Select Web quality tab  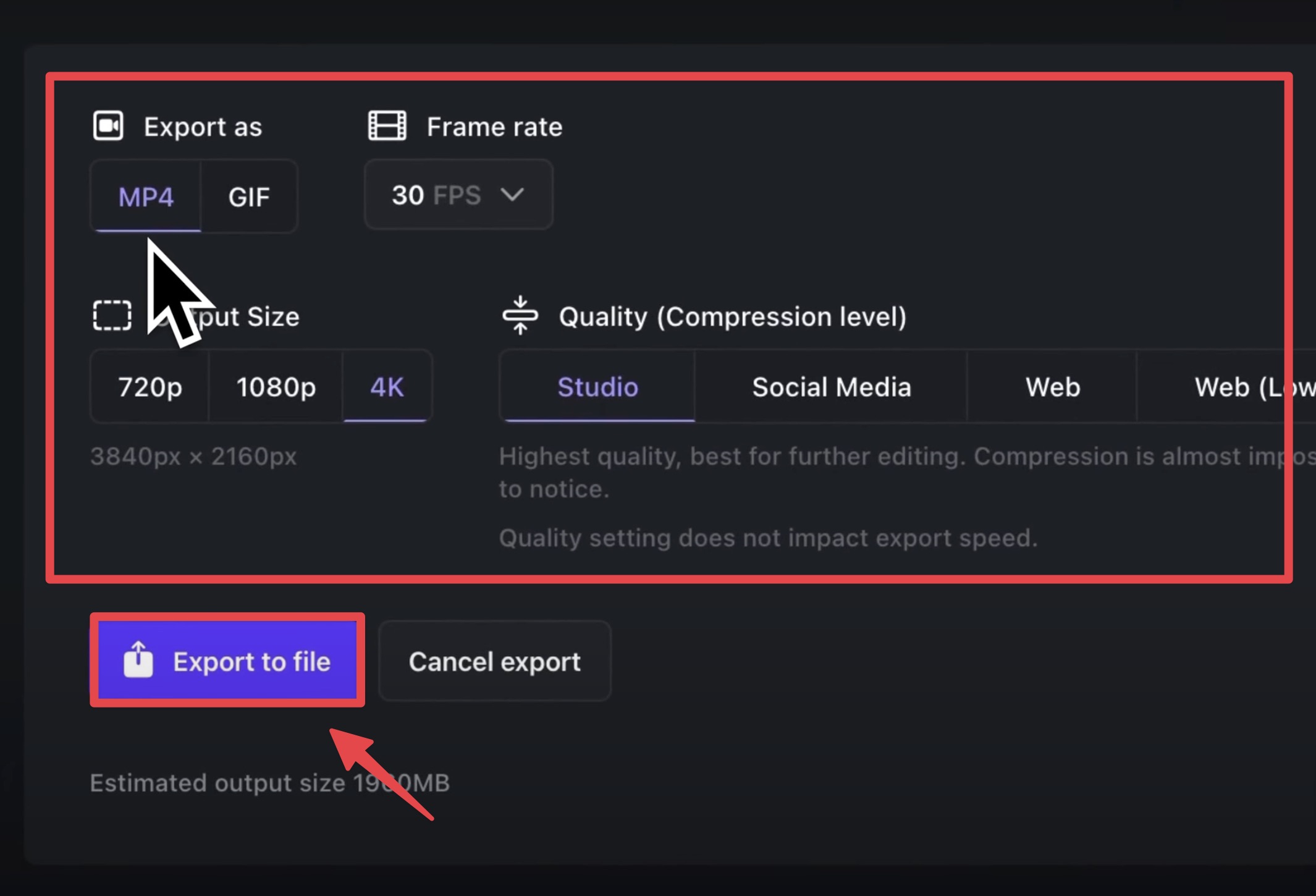click(x=1052, y=387)
